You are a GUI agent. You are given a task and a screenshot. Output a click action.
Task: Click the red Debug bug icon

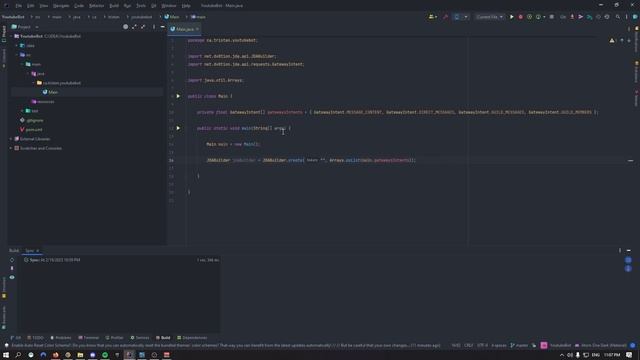[x=520, y=17]
